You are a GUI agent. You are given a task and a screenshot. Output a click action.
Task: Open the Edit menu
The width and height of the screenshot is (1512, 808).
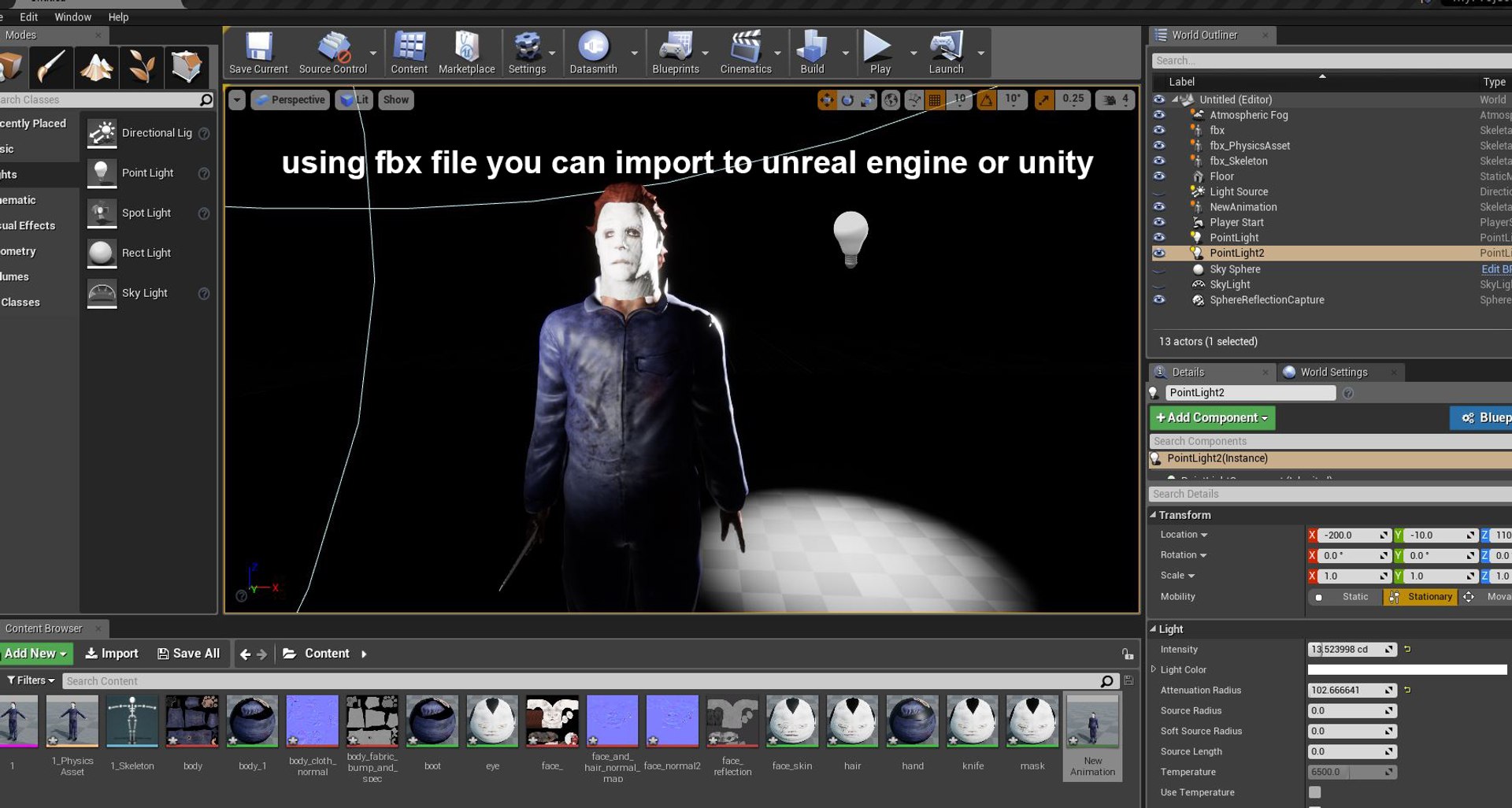[29, 17]
